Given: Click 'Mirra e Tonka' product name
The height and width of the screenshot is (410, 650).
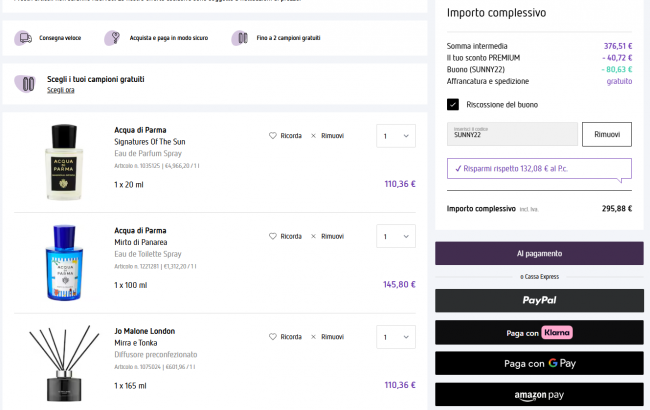Looking at the screenshot, I should pyautogui.click(x=136, y=343).
